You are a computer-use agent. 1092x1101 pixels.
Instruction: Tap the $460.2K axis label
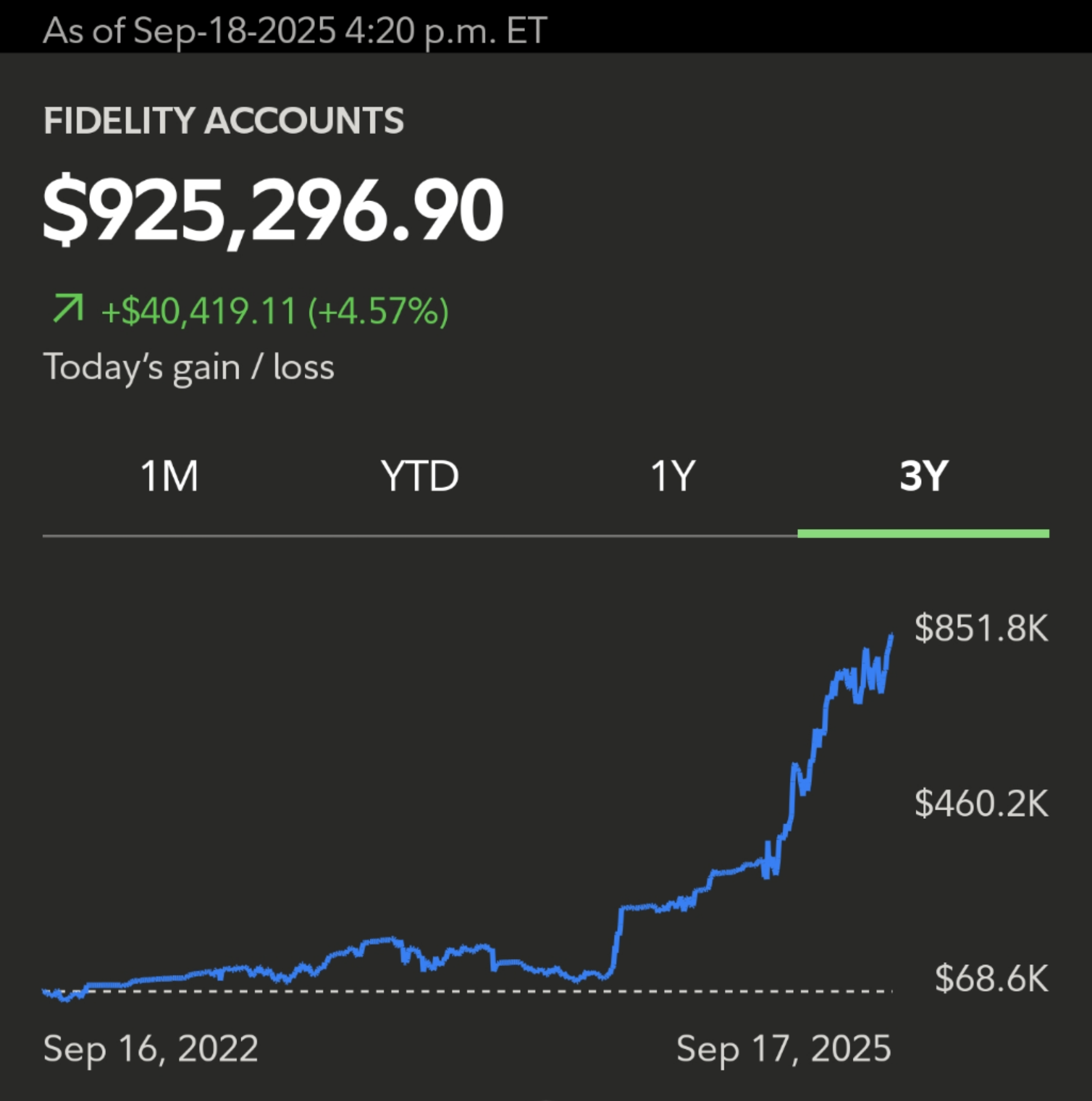[981, 804]
